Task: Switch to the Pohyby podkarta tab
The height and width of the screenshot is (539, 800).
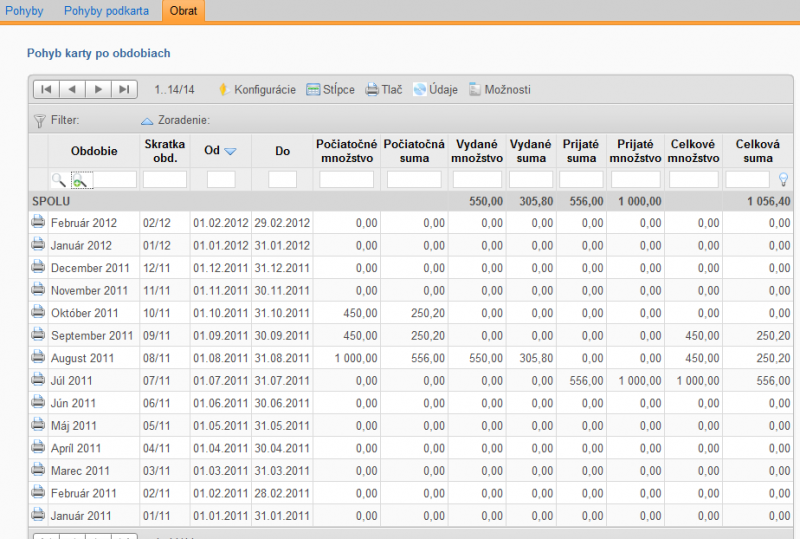Action: 106,11
